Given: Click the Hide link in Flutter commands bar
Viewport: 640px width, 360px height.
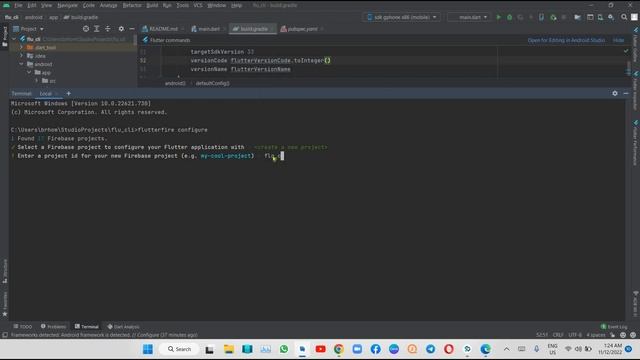Looking at the screenshot, I should (618, 40).
